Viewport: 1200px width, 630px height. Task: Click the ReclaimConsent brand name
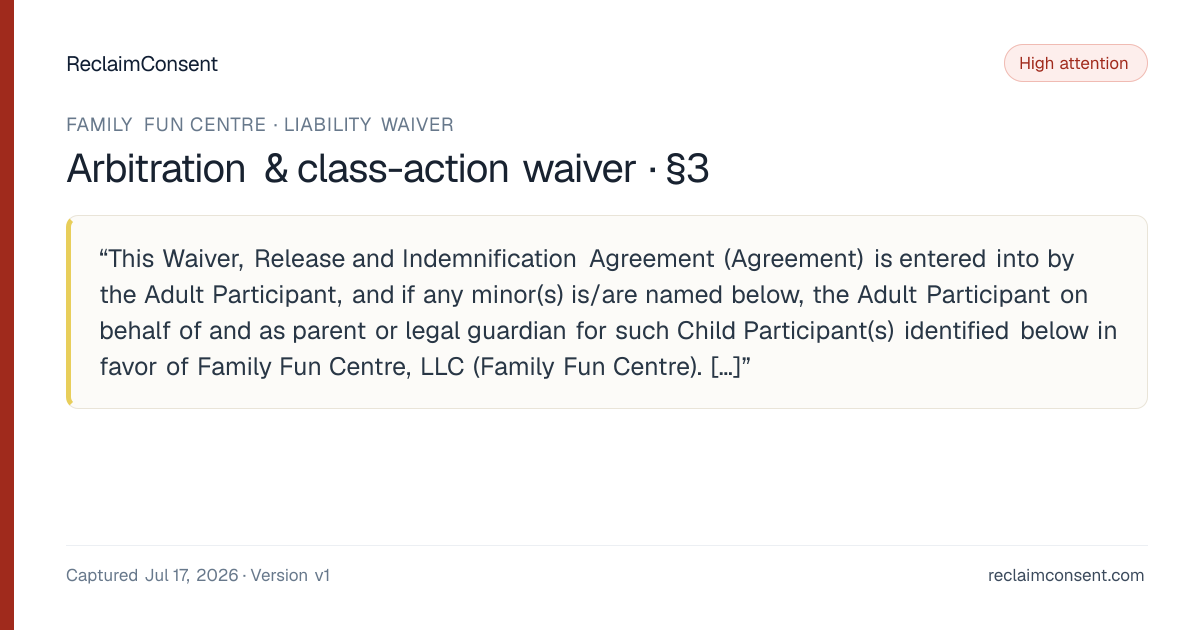142,64
